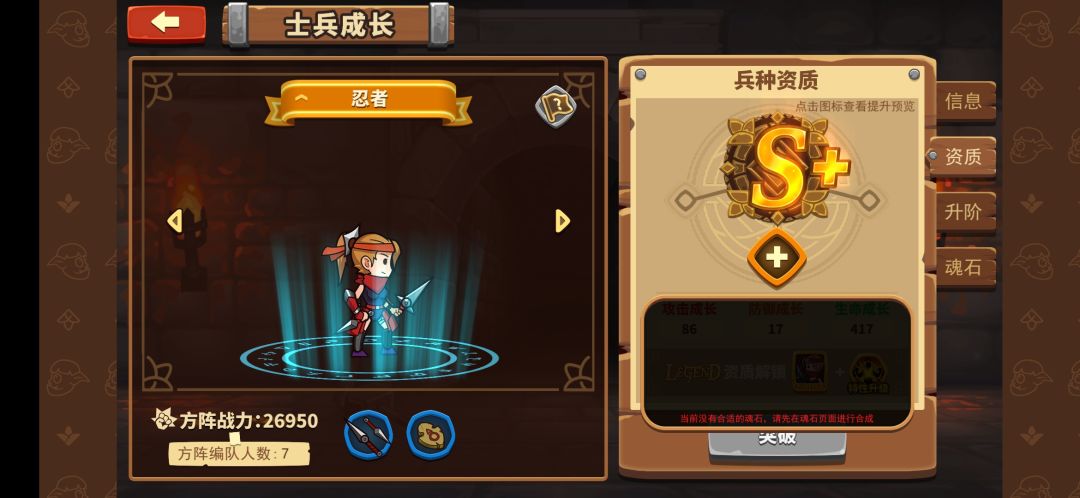
Task: Switch to the 信息 tab
Action: [x=964, y=101]
